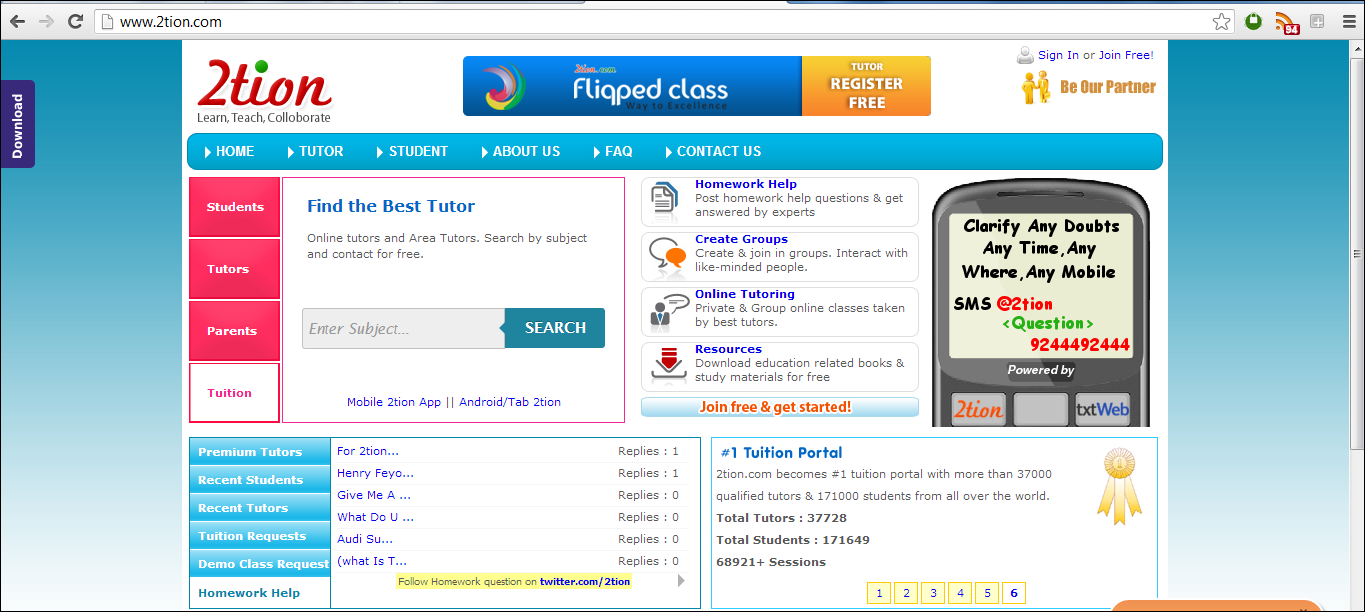Open the Audi Su... question
The height and width of the screenshot is (612, 1365).
[x=365, y=539]
